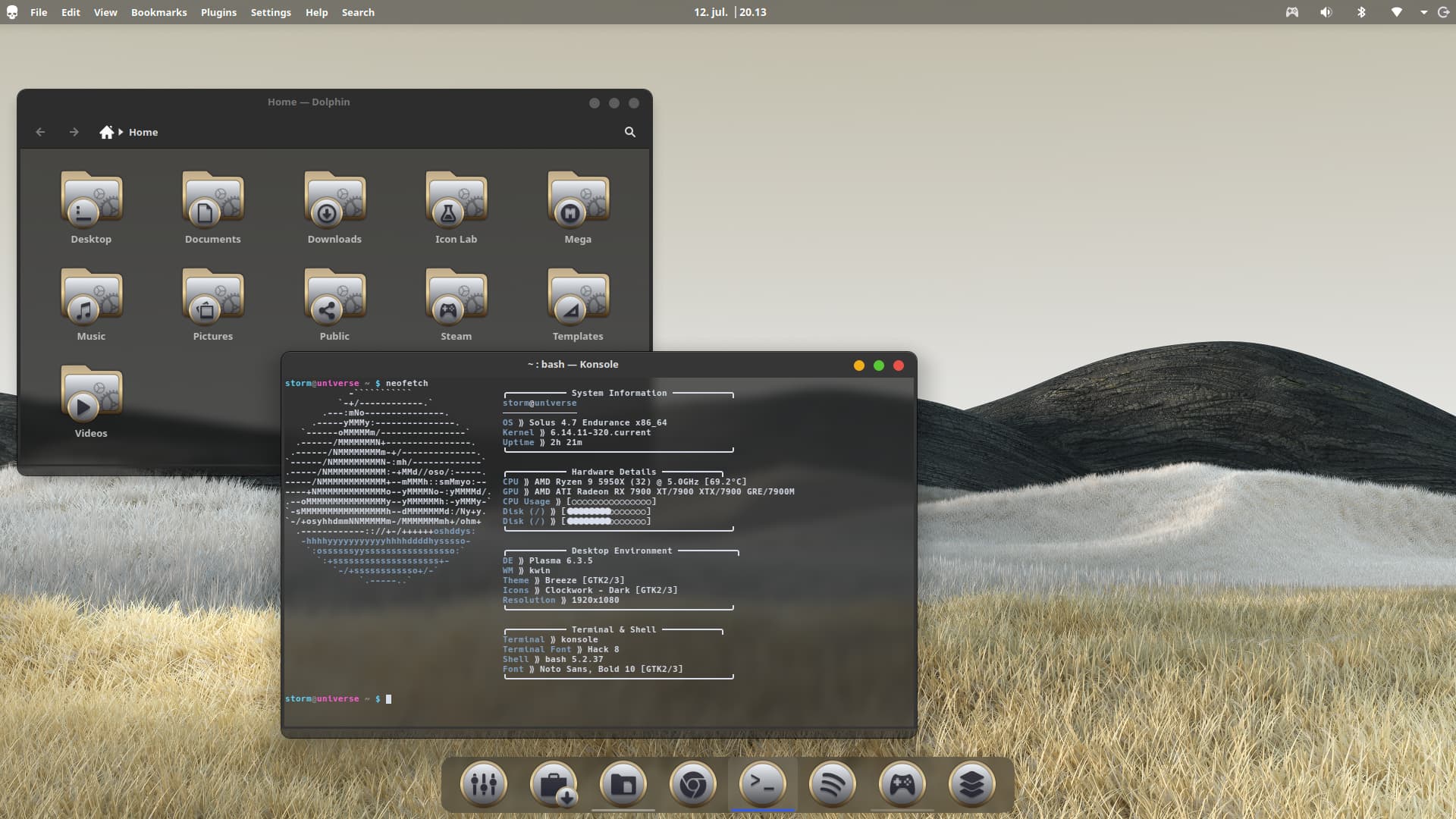Open the Settings menu in top bar
The height and width of the screenshot is (819, 1456).
271,12
